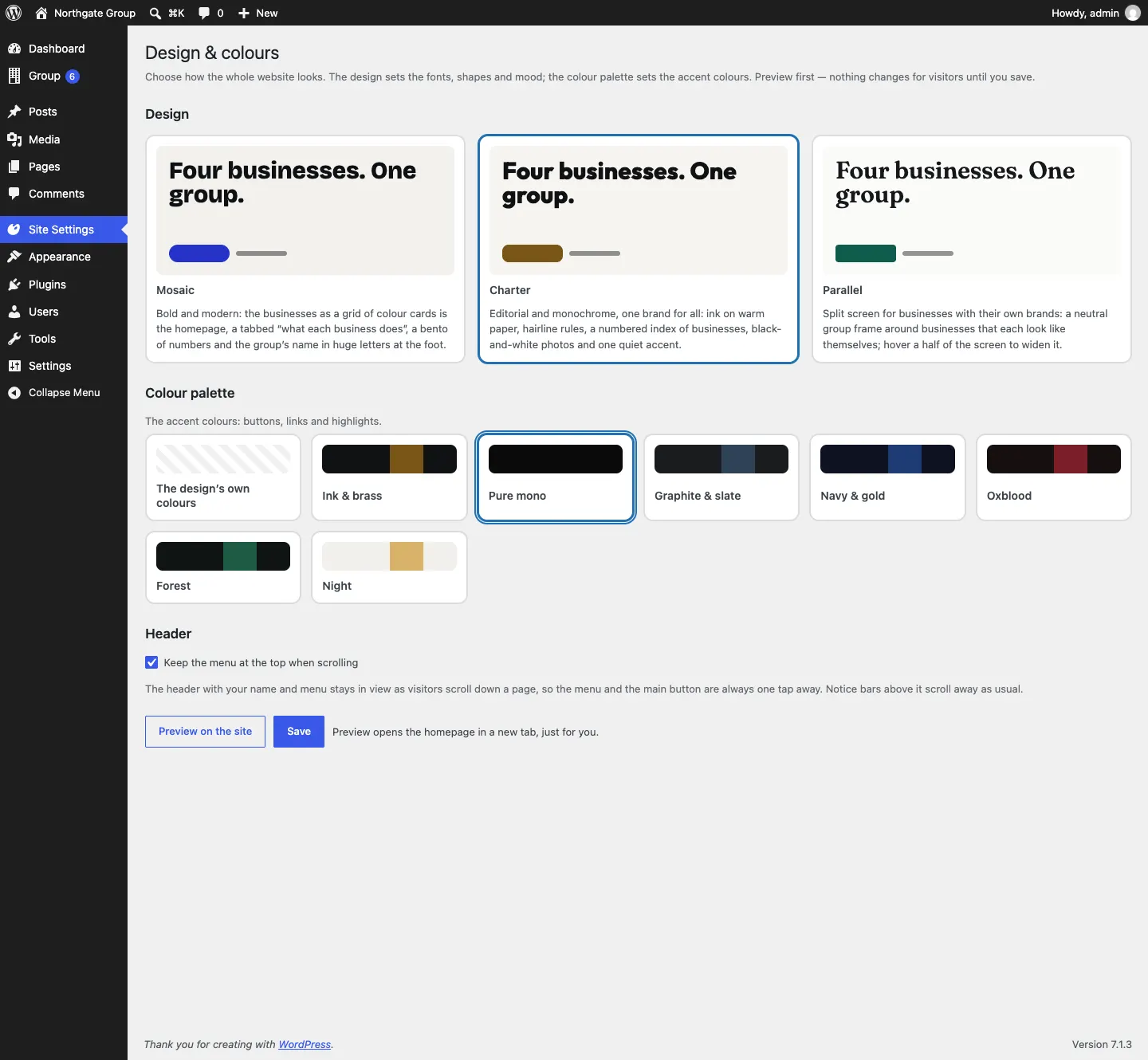Choose the Night palette
The width and height of the screenshot is (1148, 1060).
coord(389,567)
